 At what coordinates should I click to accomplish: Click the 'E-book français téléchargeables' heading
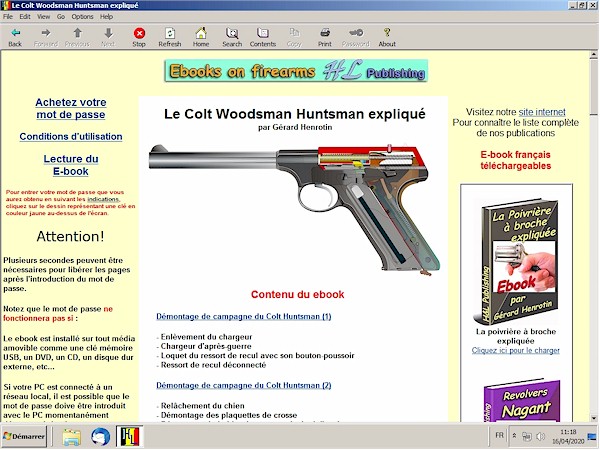[x=515, y=160]
